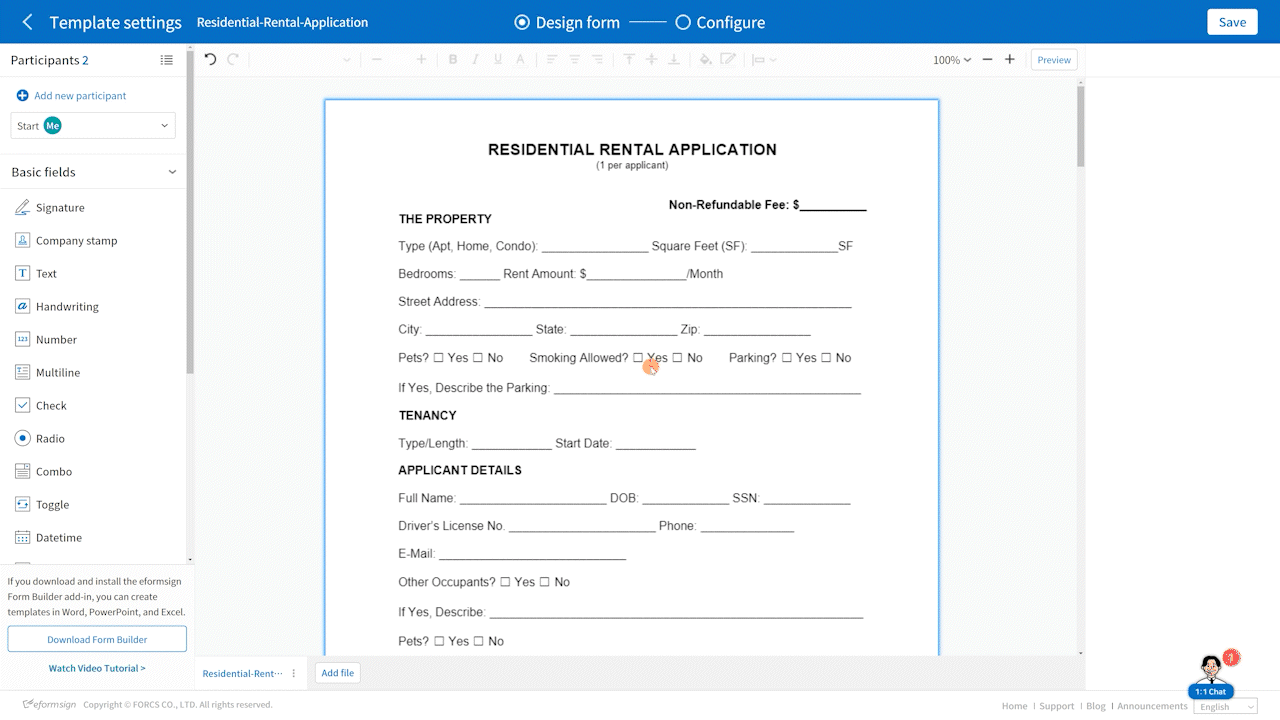The width and height of the screenshot is (1280, 720).
Task: Open options menu for Residential-Rent file tab
Action: [294, 674]
